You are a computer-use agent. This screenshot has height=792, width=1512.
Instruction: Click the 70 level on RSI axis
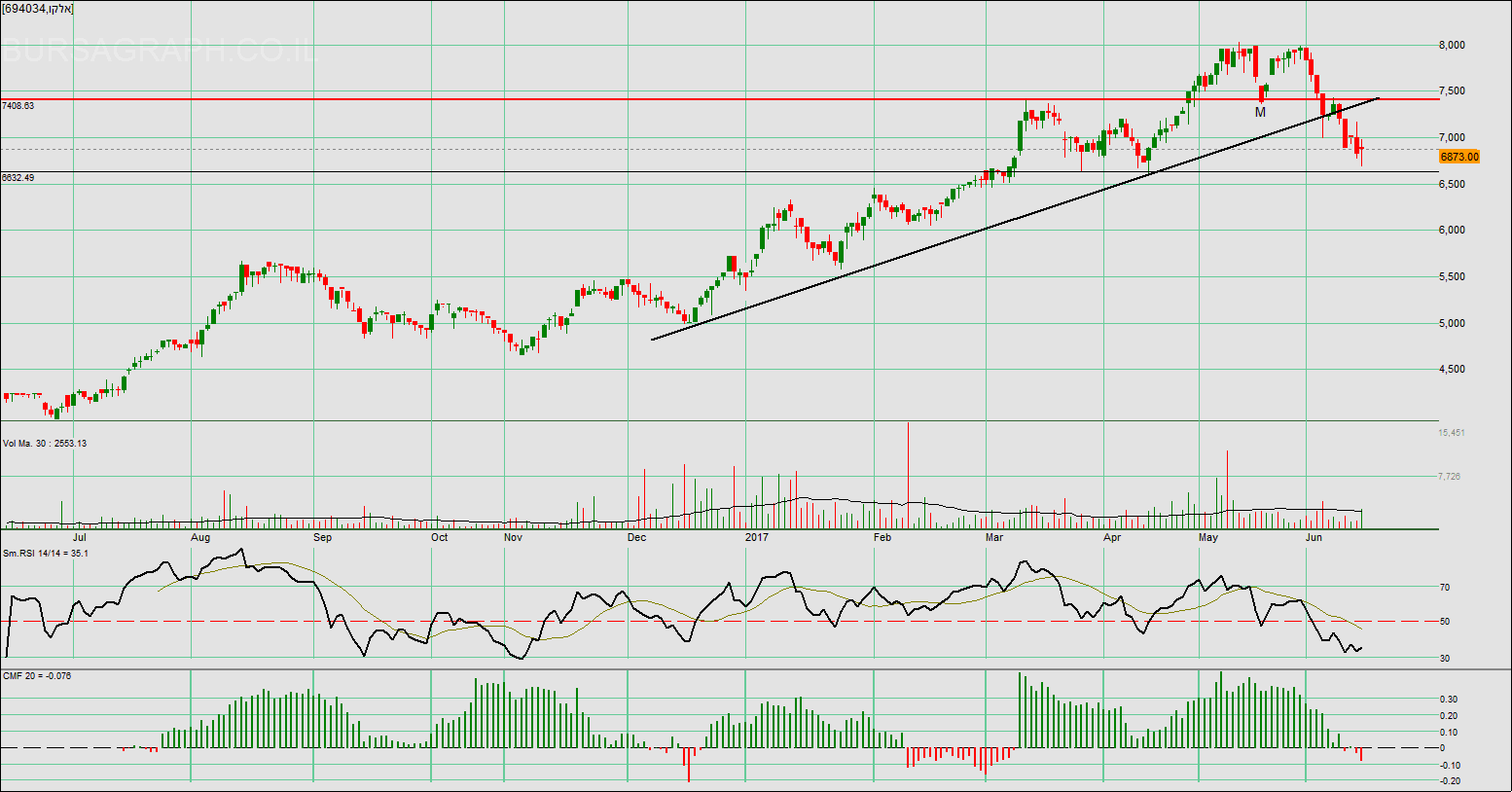pyautogui.click(x=1445, y=588)
